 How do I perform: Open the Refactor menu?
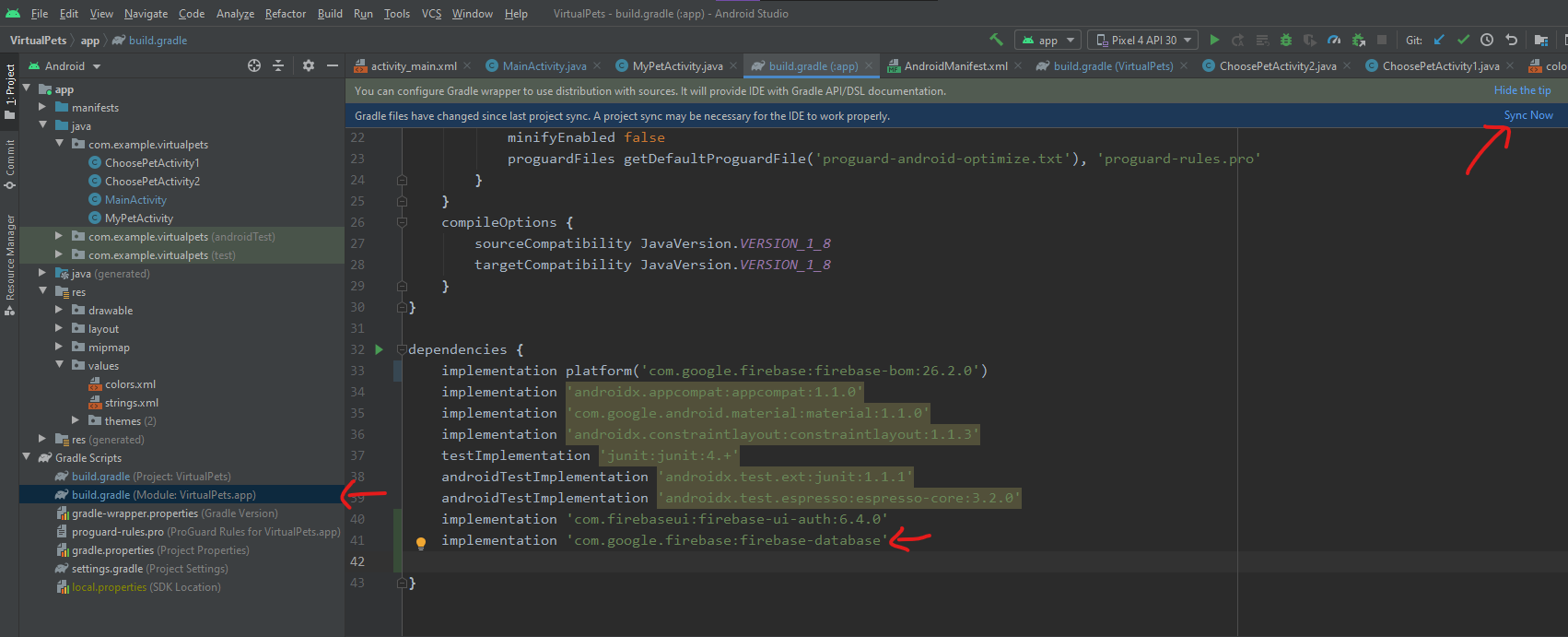click(x=285, y=14)
